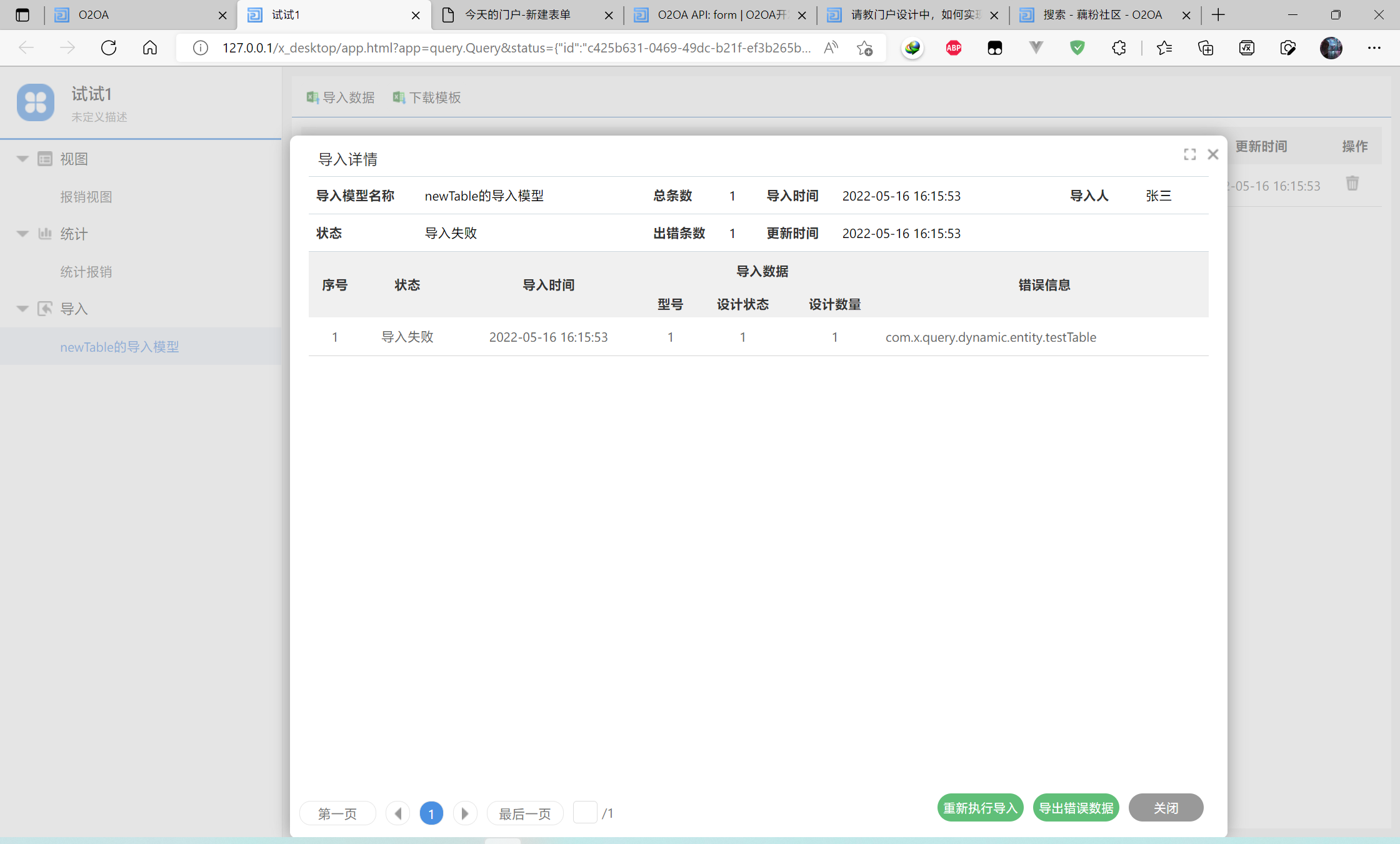Collapse the 统计 tree section

pos(22,234)
